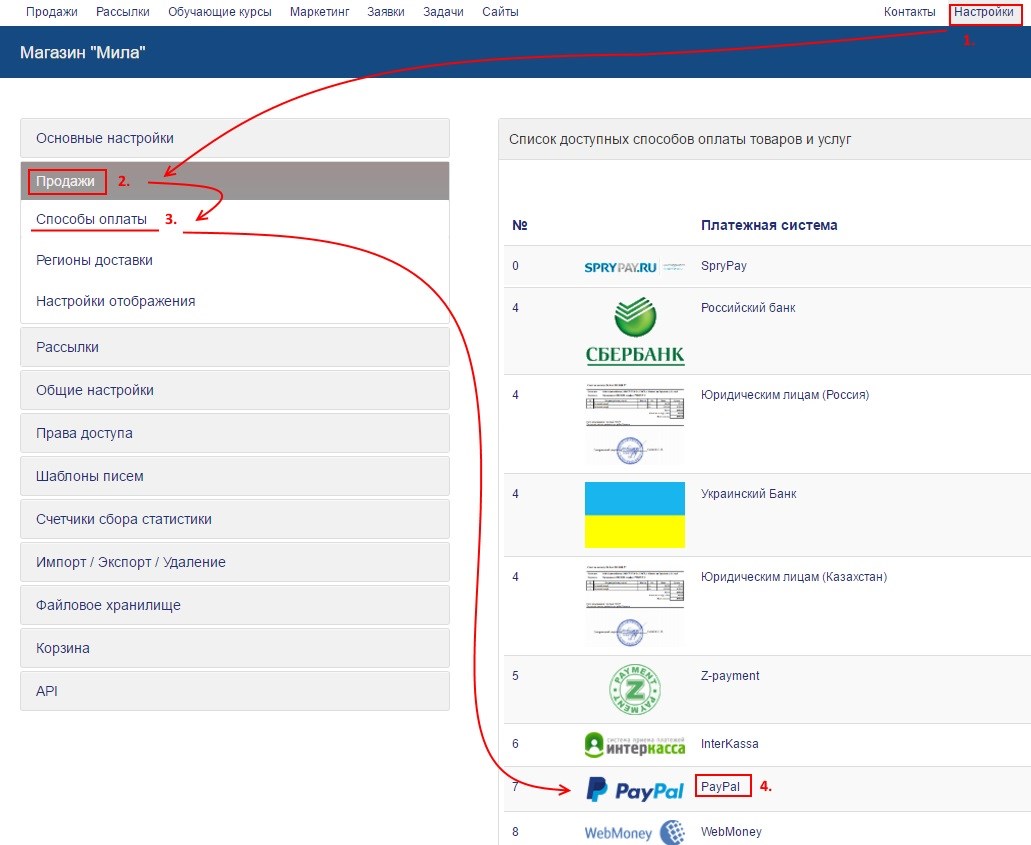1031x845 pixels.
Task: Open the PayPal payment system link
Action: pos(721,787)
